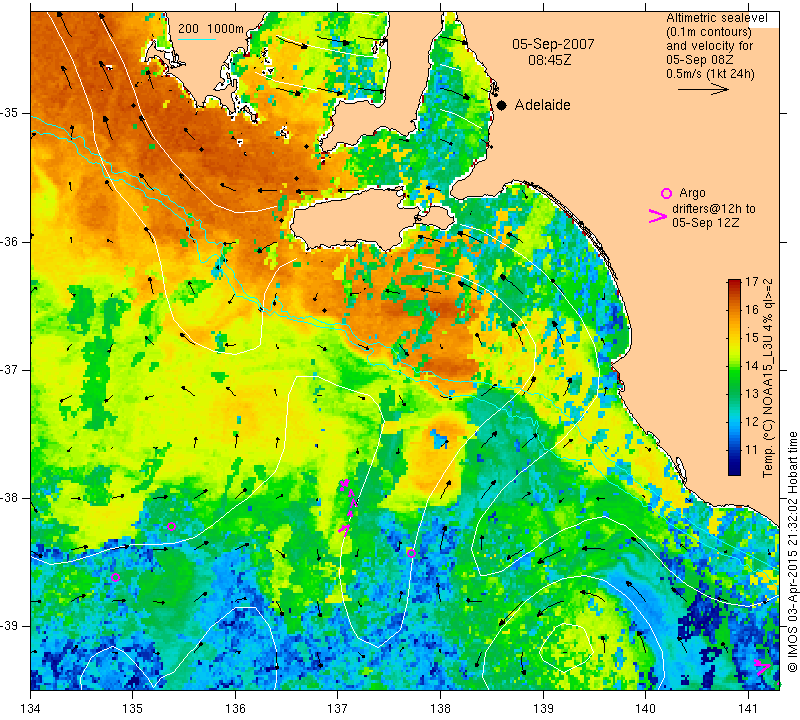This screenshot has height=720, width=800.
Task: Click the magenta drifter arrowhead legend symbol
Action: coord(658,216)
